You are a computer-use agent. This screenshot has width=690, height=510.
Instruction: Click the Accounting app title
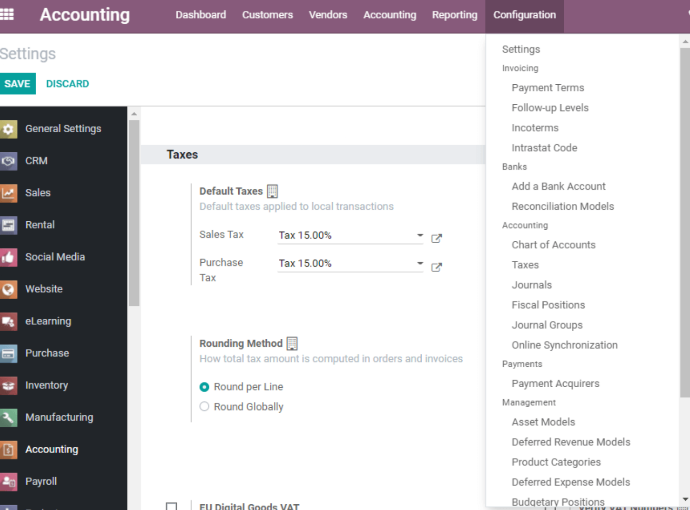(84, 15)
